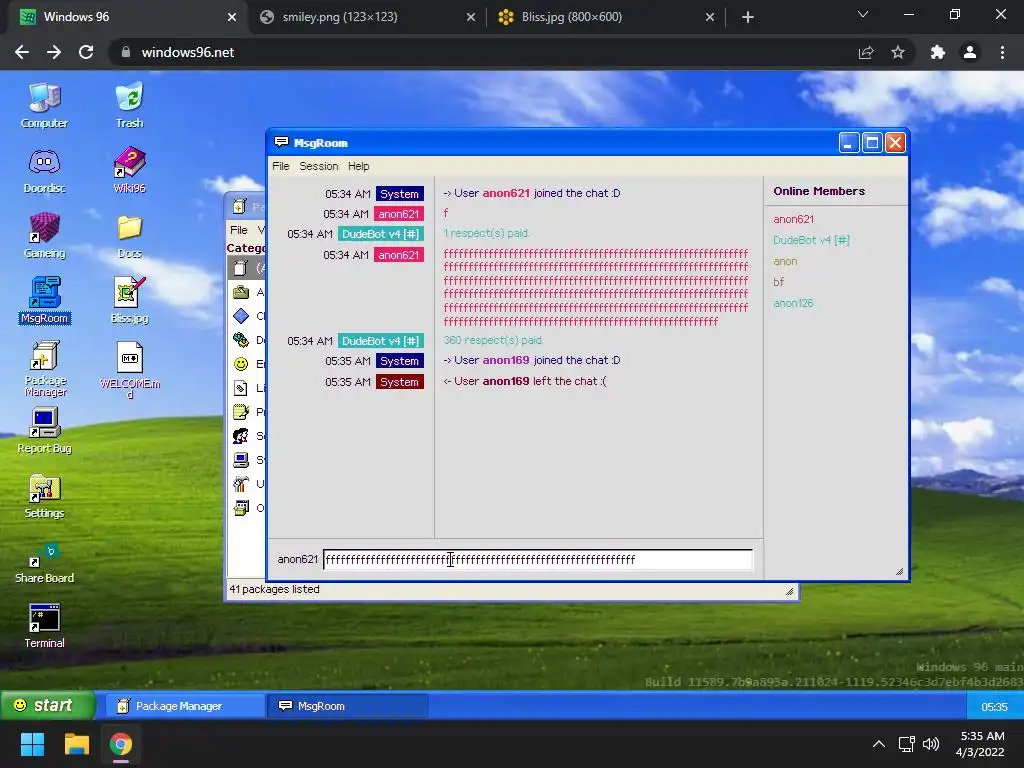Select the notepad category icon in Package Manager
The width and height of the screenshot is (1024, 768).
241,411
